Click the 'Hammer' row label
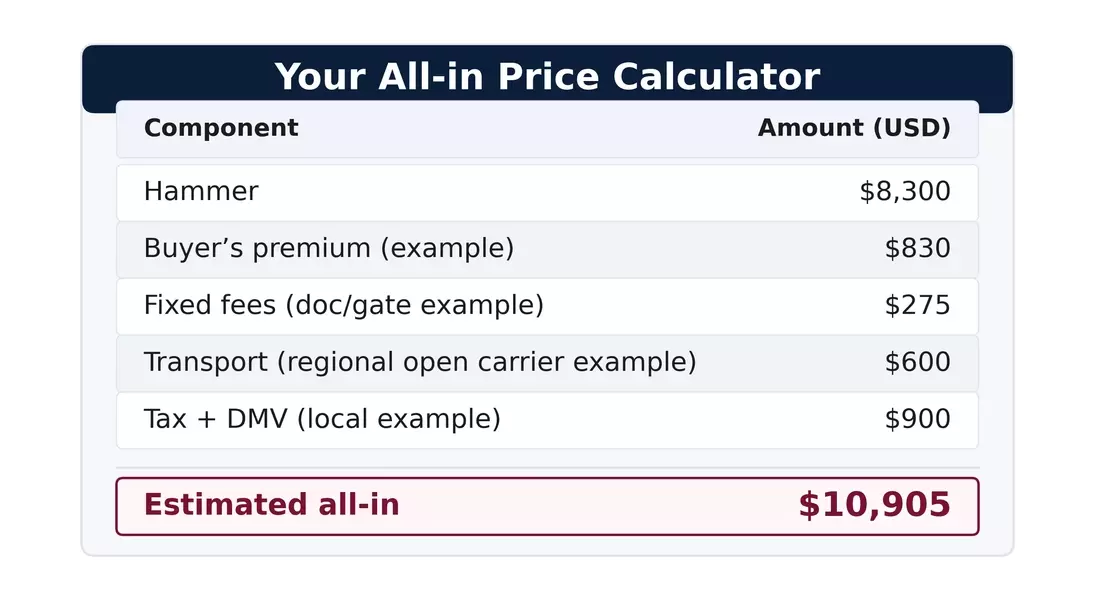Viewport: 1095px width, 600px height. pos(201,191)
